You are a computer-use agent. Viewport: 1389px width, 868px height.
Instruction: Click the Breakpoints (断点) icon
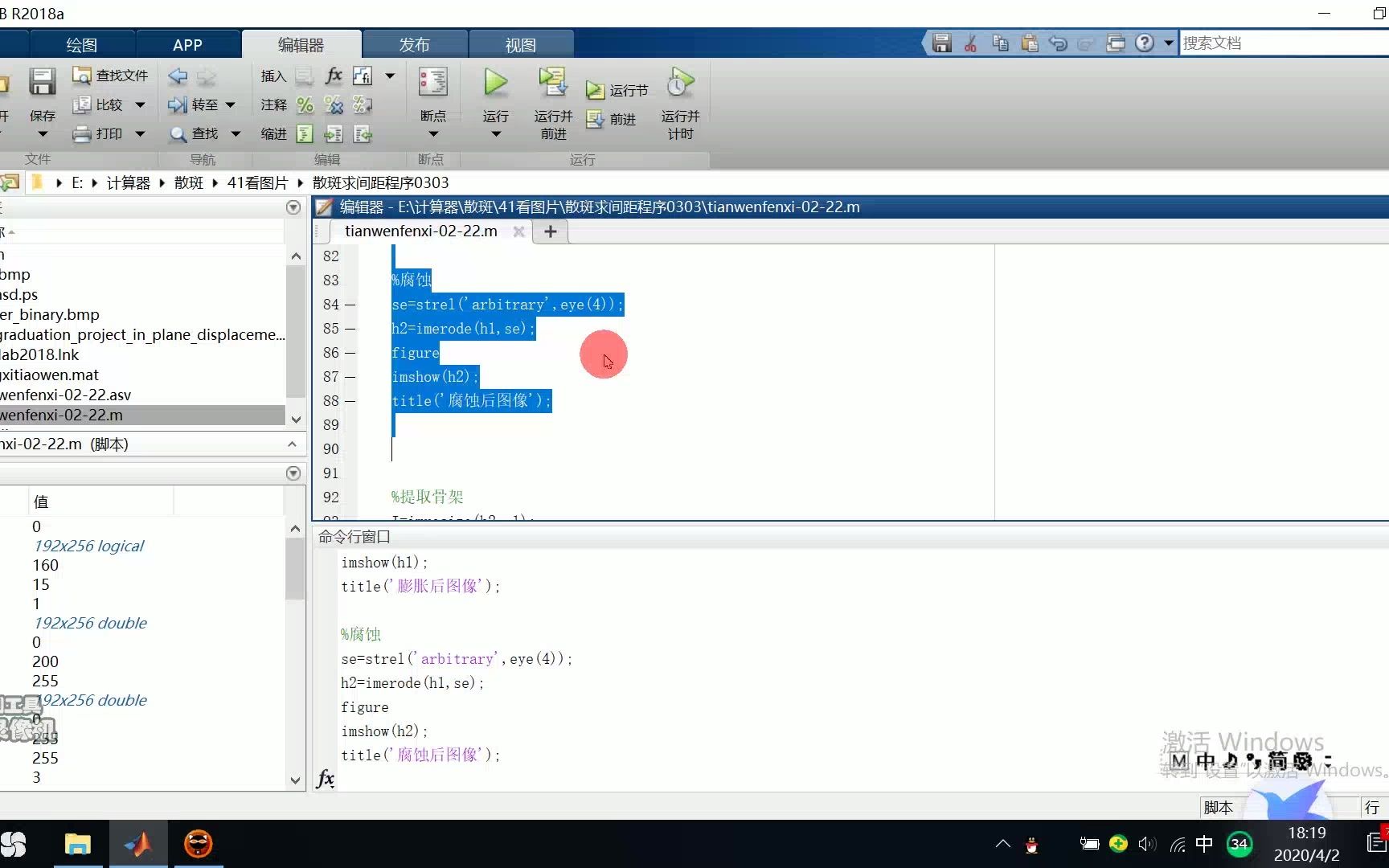[433, 83]
